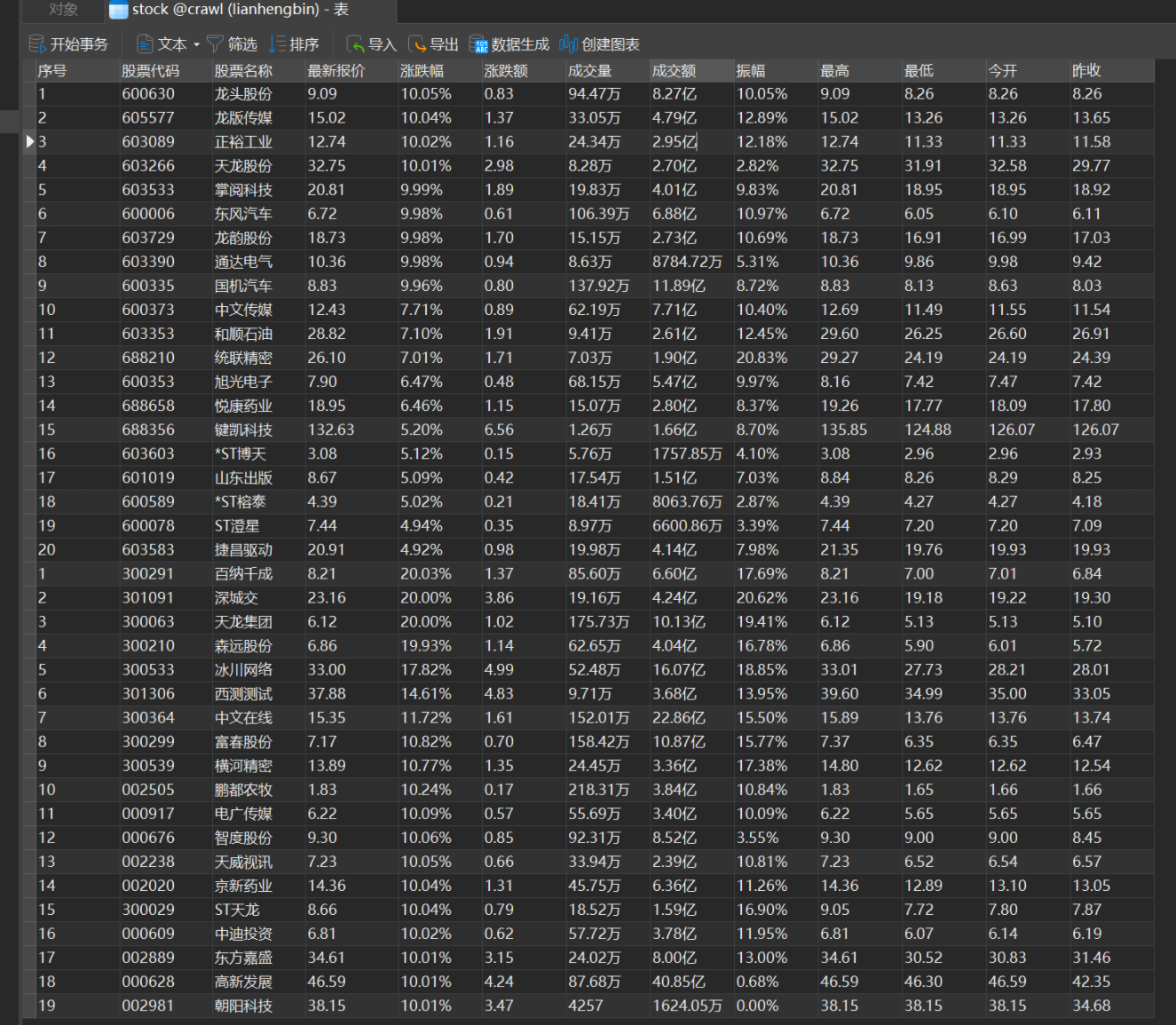Select the 龙韵股份 name cell
The width and height of the screenshot is (1176, 1025).
(x=258, y=237)
